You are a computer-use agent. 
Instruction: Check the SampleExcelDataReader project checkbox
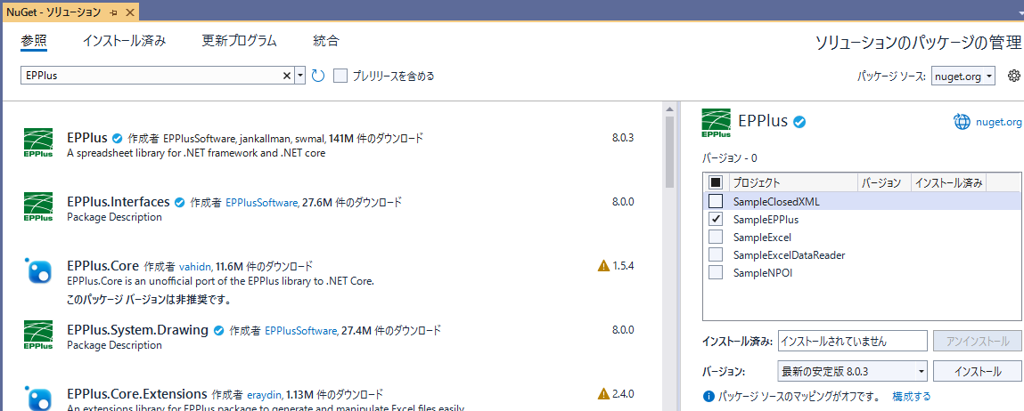716,254
